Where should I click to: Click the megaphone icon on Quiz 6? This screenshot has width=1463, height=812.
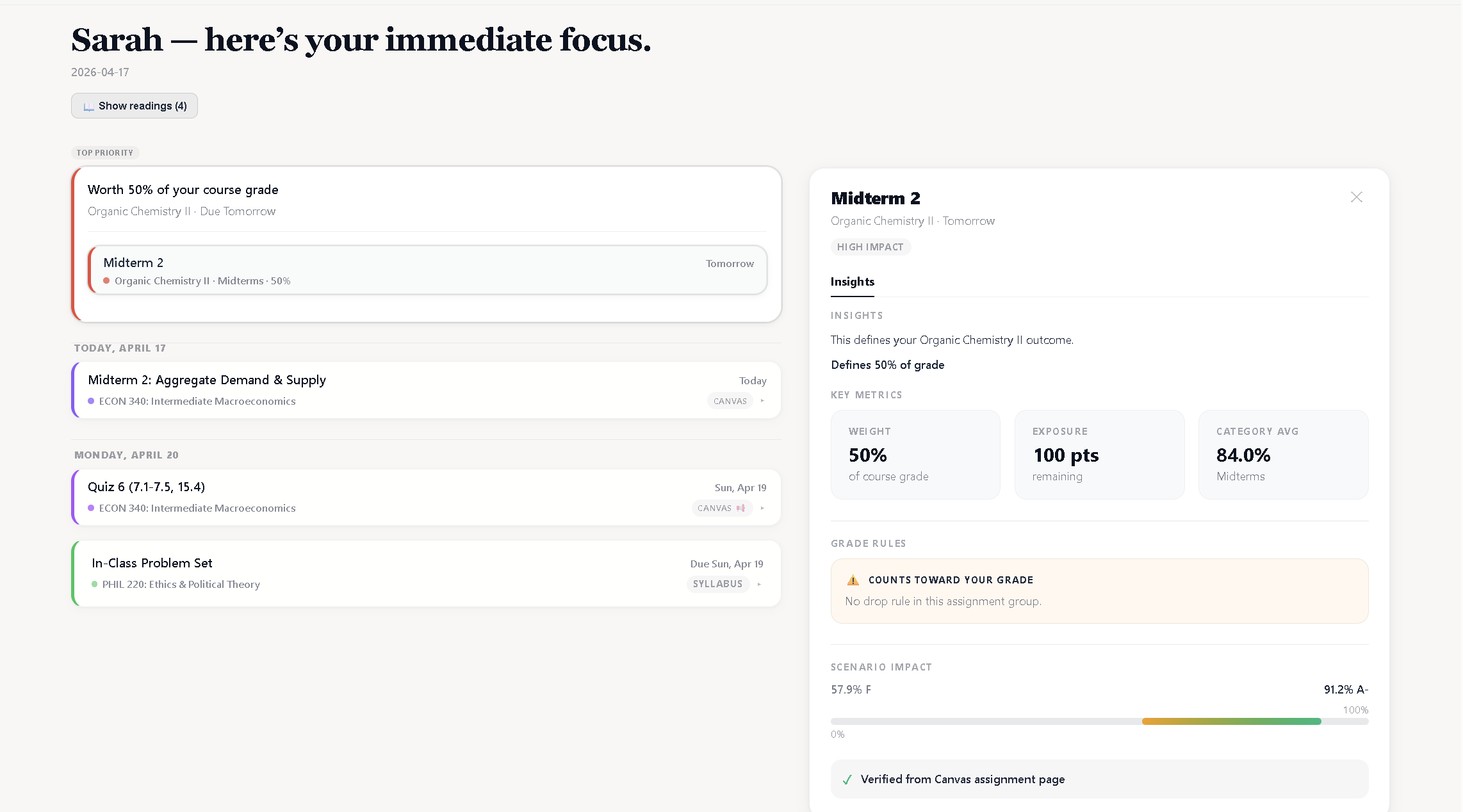741,508
